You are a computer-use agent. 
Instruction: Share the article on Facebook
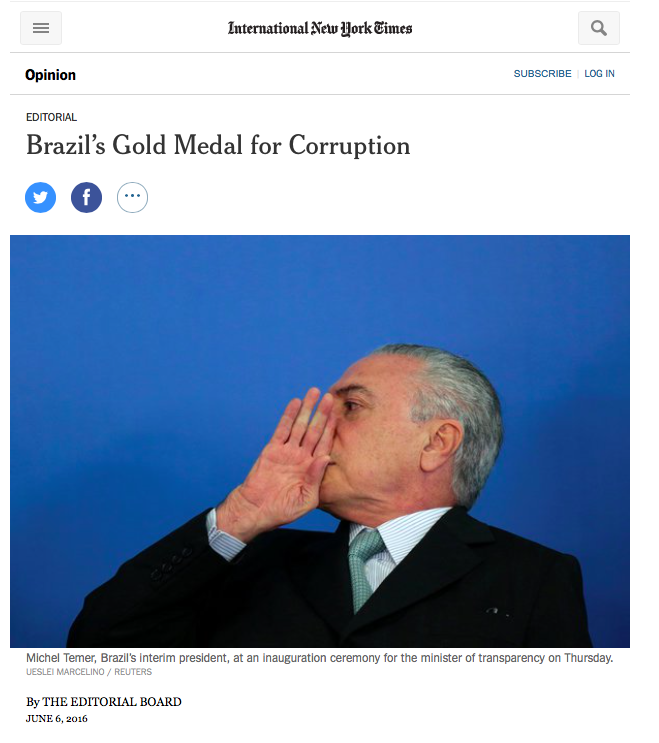pos(86,197)
